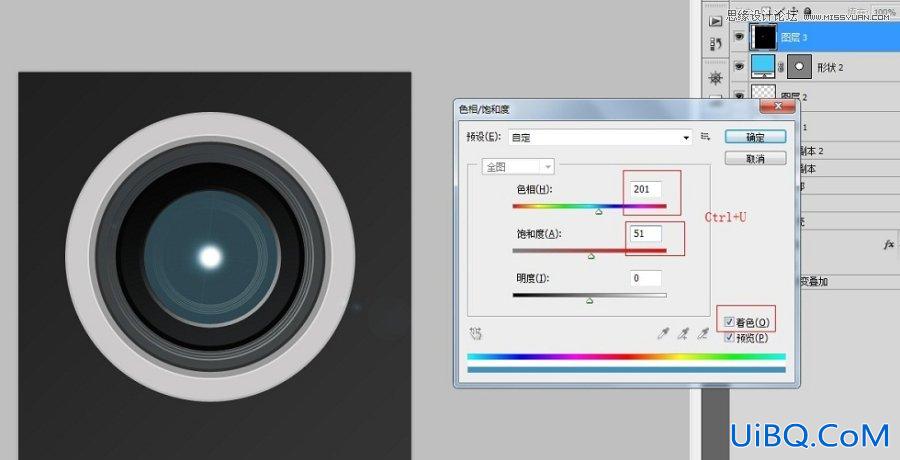Image resolution: width=900 pixels, height=460 pixels.
Task: Click the upper rainbow color bar in dialog
Action: click(626, 357)
